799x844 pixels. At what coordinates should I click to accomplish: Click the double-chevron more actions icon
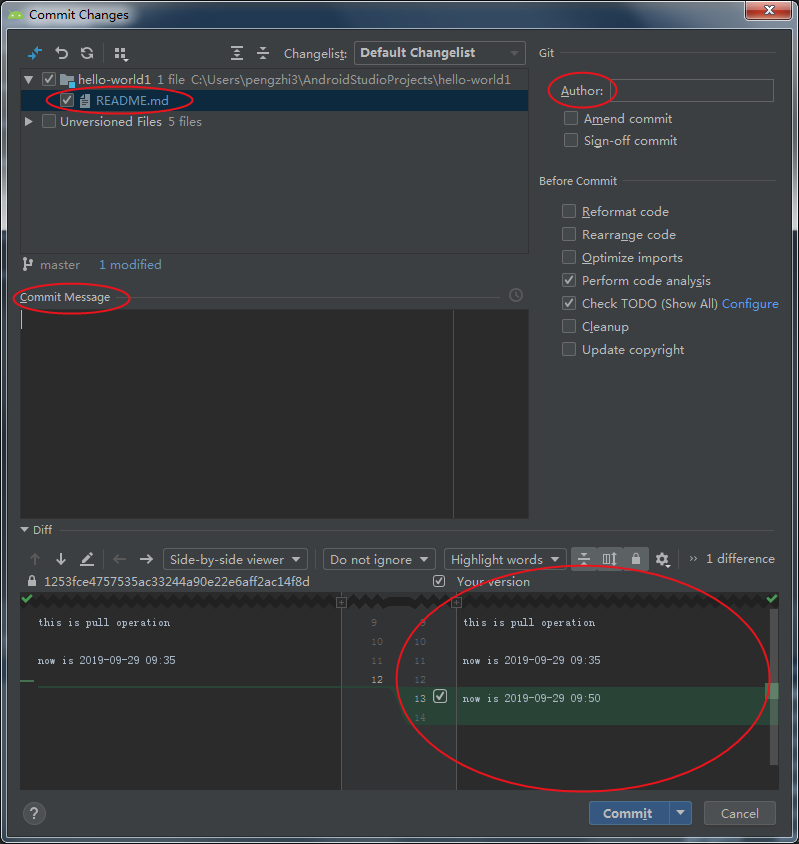click(693, 559)
